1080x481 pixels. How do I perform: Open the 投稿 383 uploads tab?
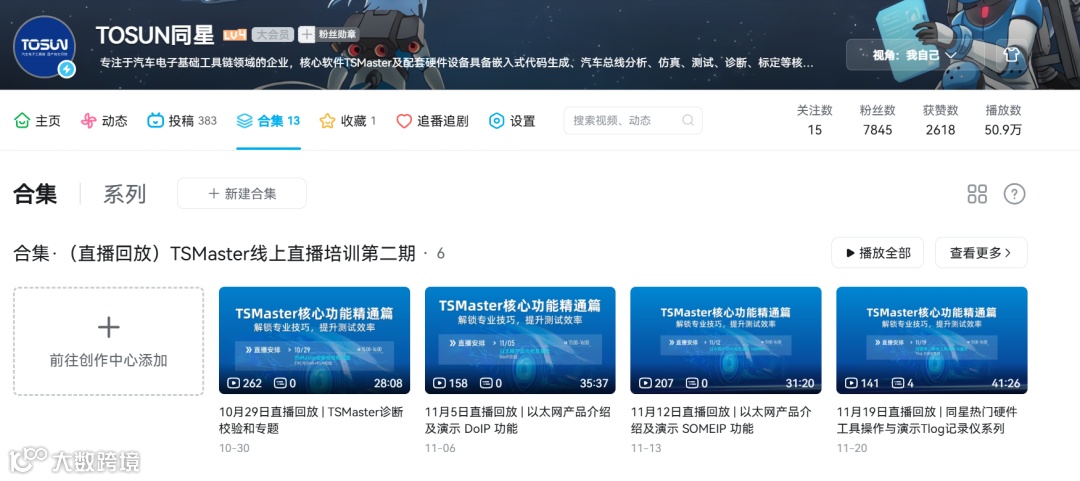[182, 121]
